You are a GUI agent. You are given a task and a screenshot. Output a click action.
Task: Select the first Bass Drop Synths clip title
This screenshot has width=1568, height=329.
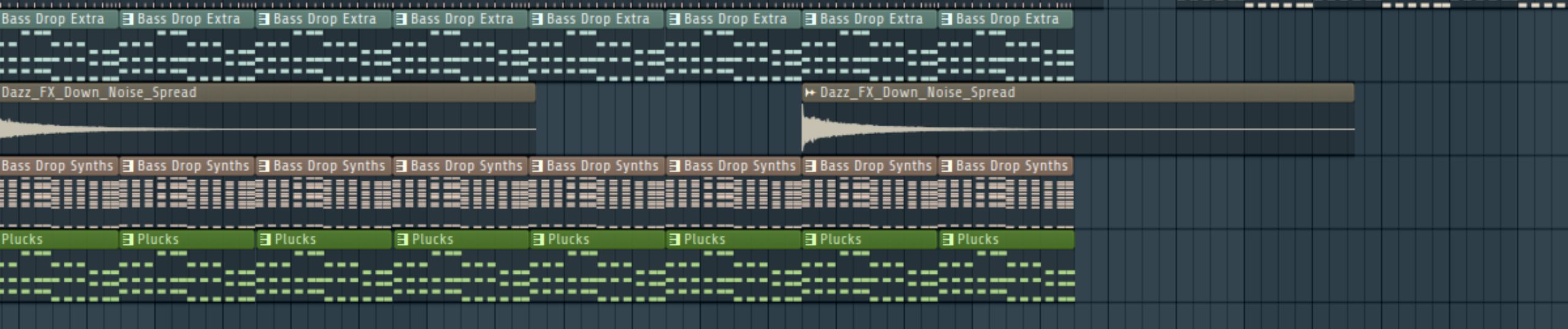point(57,166)
